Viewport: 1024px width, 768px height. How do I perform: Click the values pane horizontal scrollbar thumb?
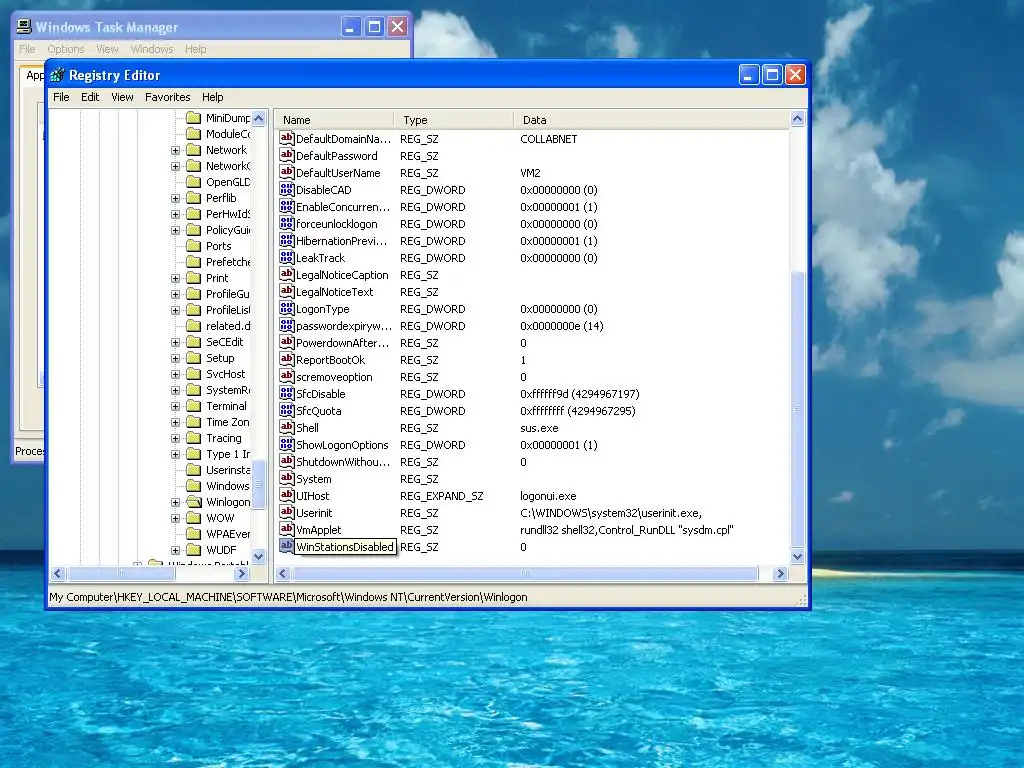tap(525, 573)
